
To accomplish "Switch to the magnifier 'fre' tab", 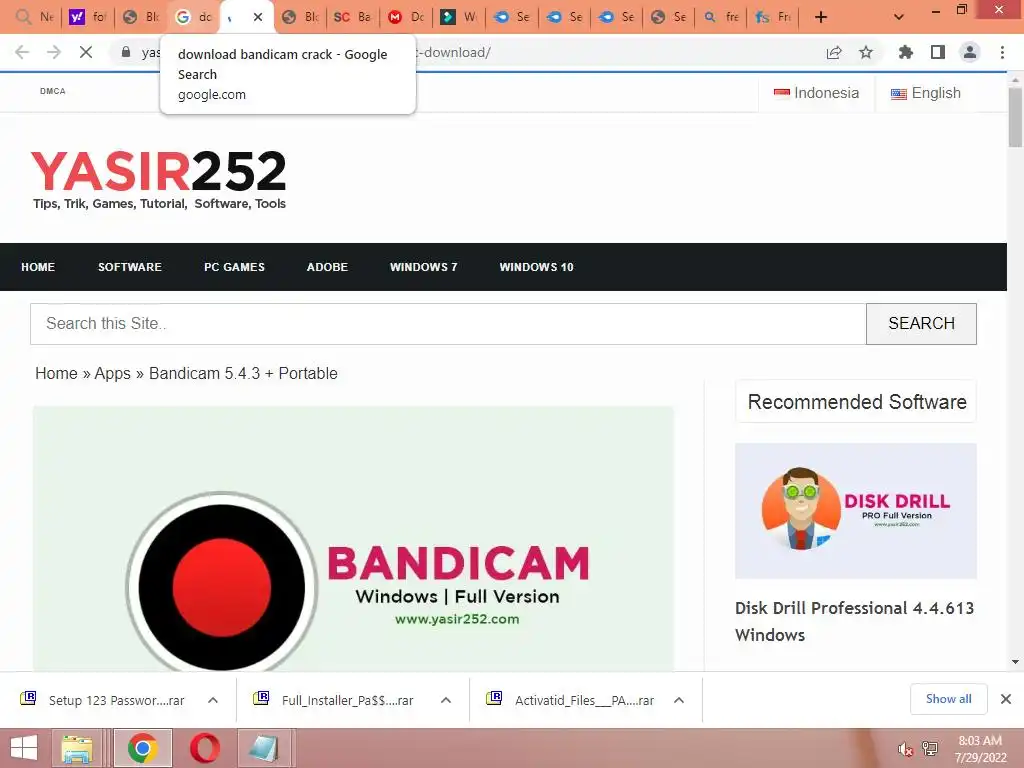I will pyautogui.click(x=721, y=17).
